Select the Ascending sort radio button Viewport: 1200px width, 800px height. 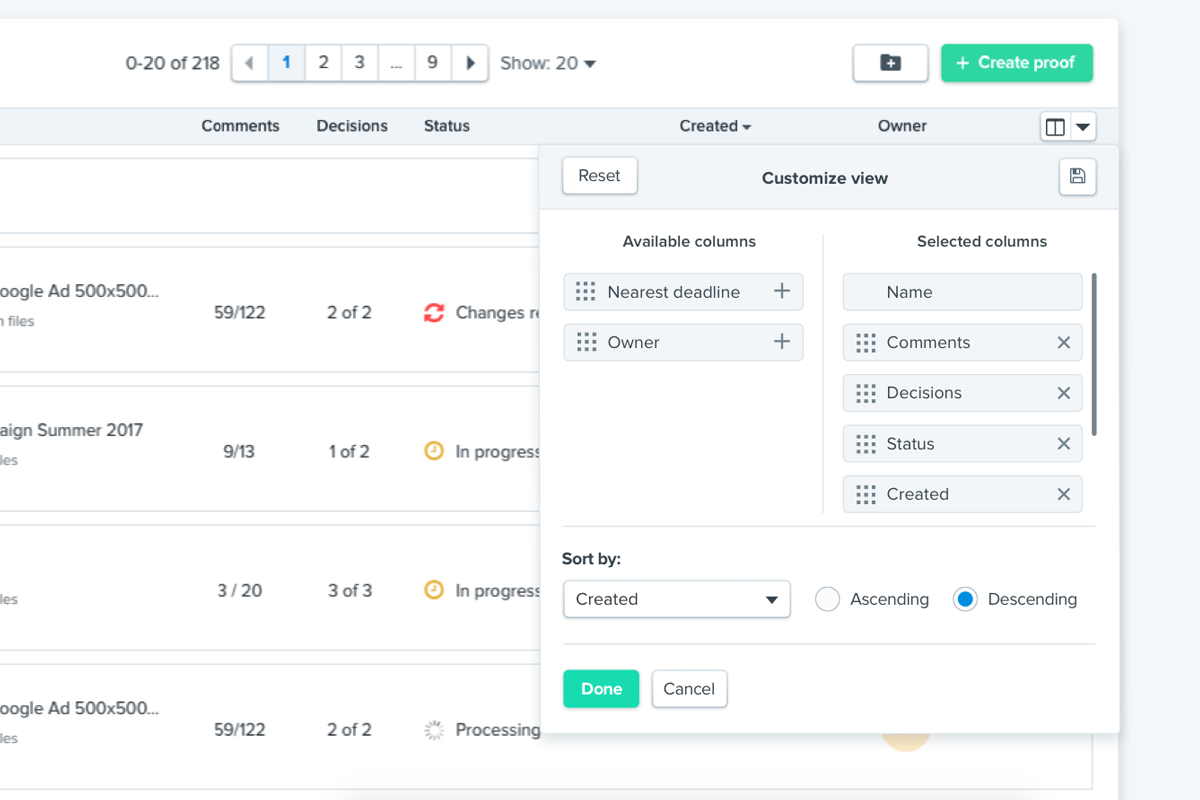[x=827, y=598]
